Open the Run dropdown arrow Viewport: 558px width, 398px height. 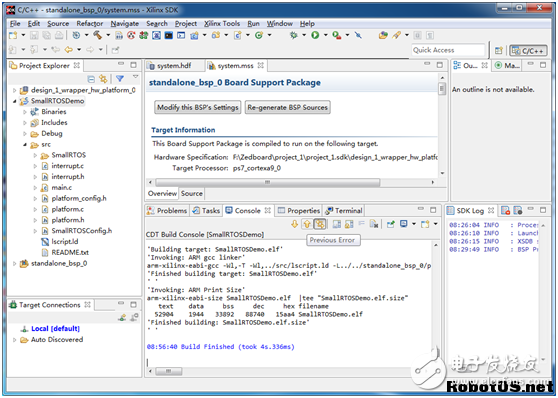pyautogui.click(x=325, y=35)
